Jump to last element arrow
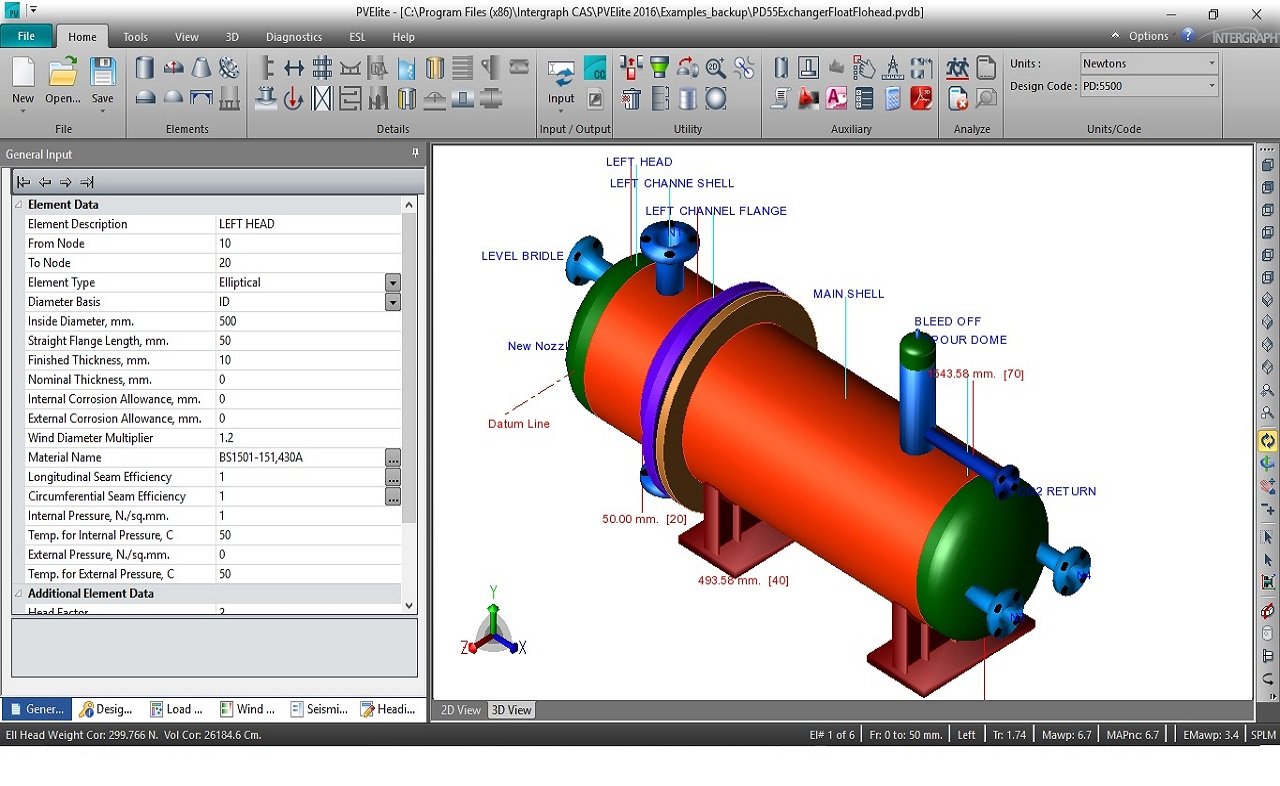The height and width of the screenshot is (786, 1280). (x=86, y=182)
